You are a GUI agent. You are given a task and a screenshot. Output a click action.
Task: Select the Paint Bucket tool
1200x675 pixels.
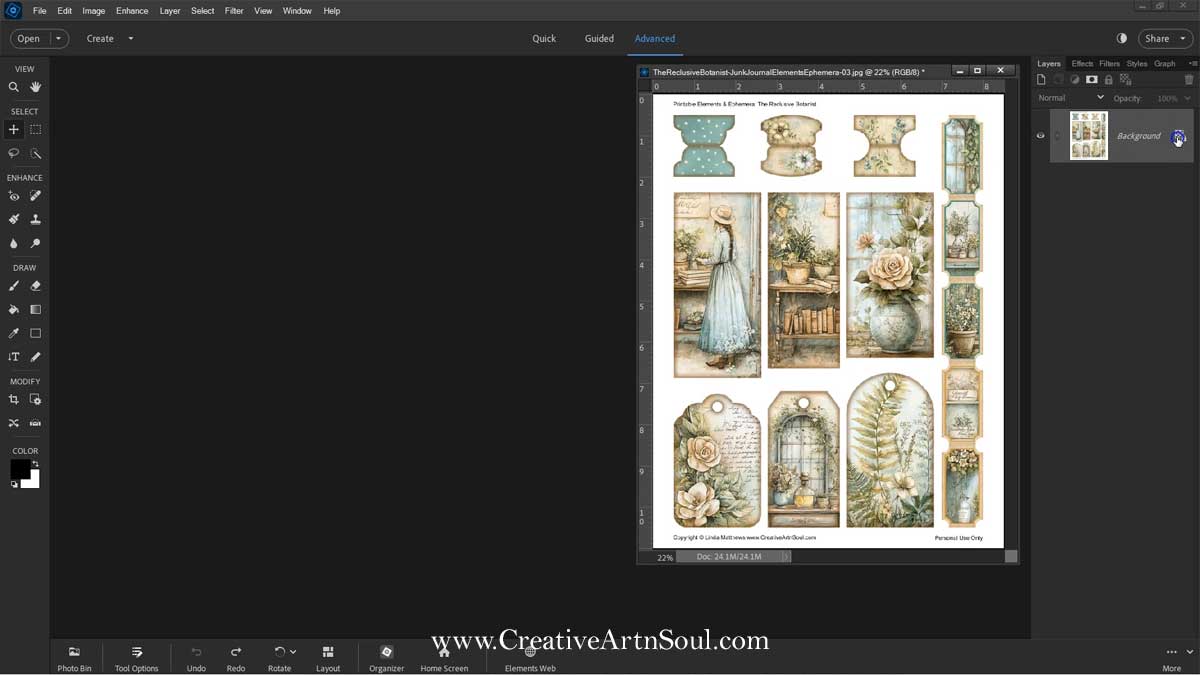(x=14, y=310)
